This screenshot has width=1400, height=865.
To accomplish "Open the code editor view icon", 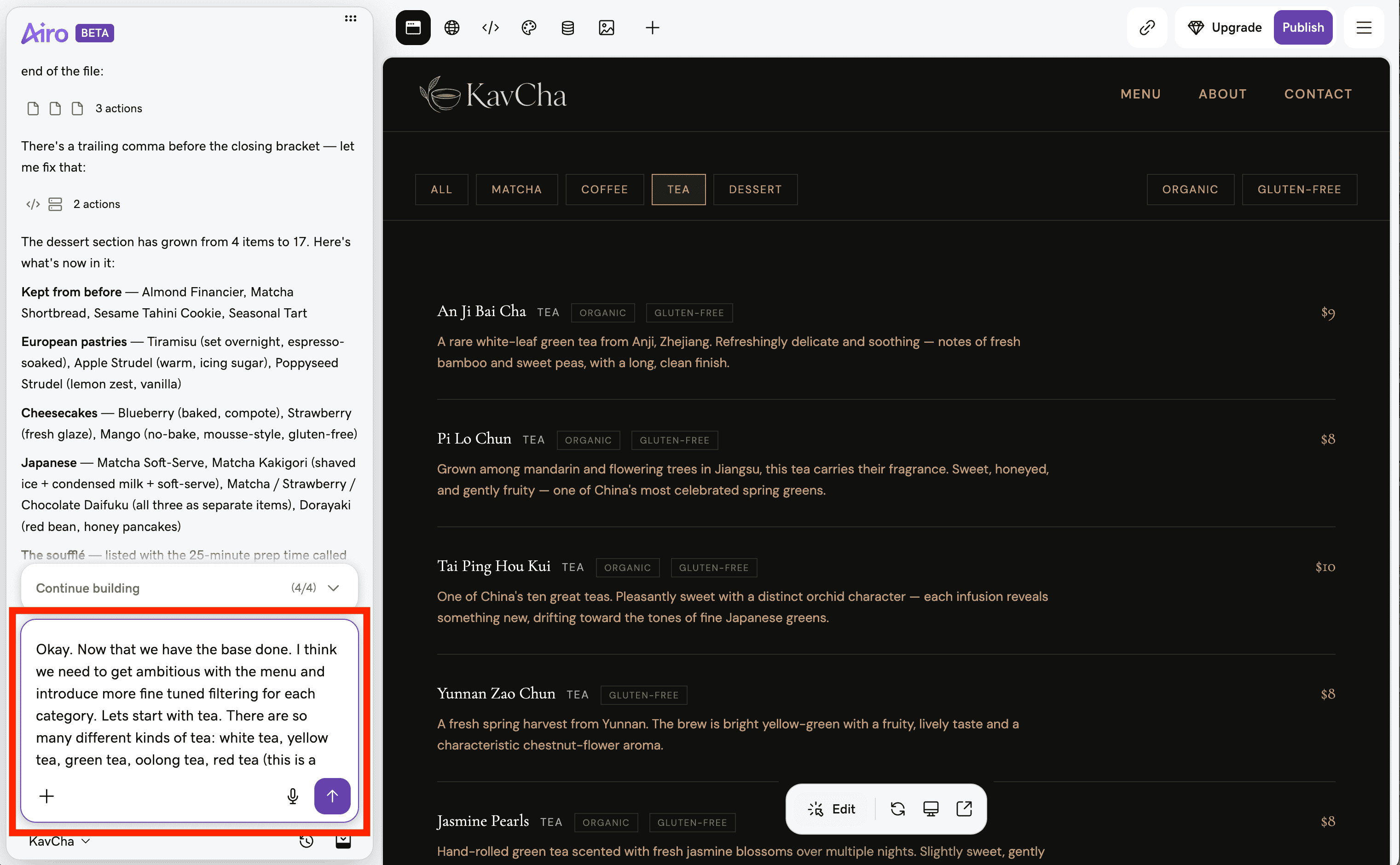I will point(490,28).
